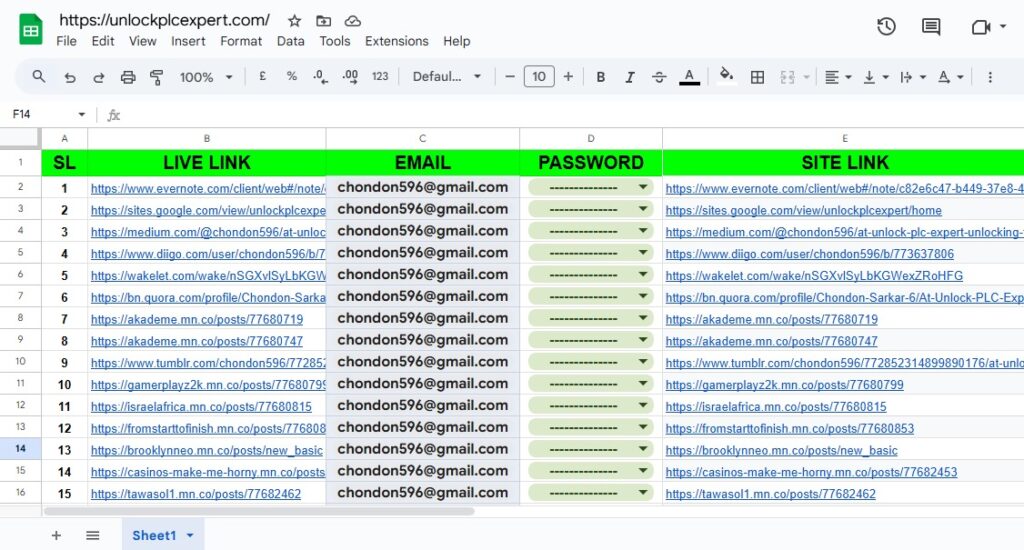Image resolution: width=1024 pixels, height=550 pixels.
Task: Open the all sheets list icon
Action: pyautogui.click(x=93, y=536)
